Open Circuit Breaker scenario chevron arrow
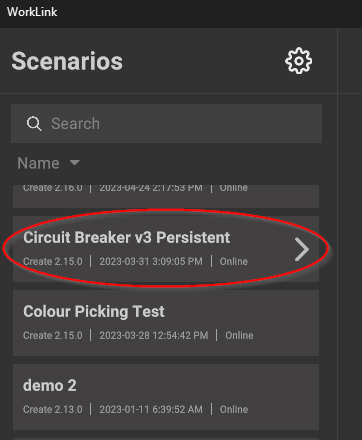This screenshot has width=362, height=440. [x=302, y=249]
